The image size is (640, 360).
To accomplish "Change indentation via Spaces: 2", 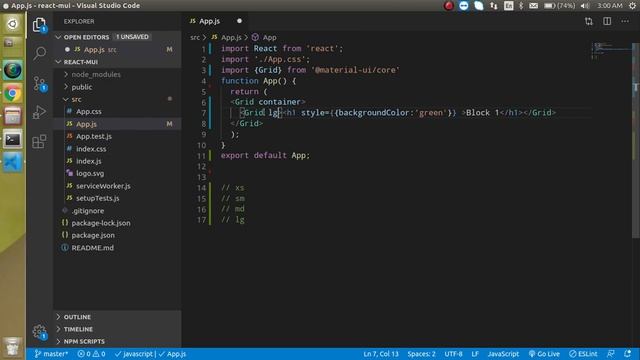I will pos(421,354).
